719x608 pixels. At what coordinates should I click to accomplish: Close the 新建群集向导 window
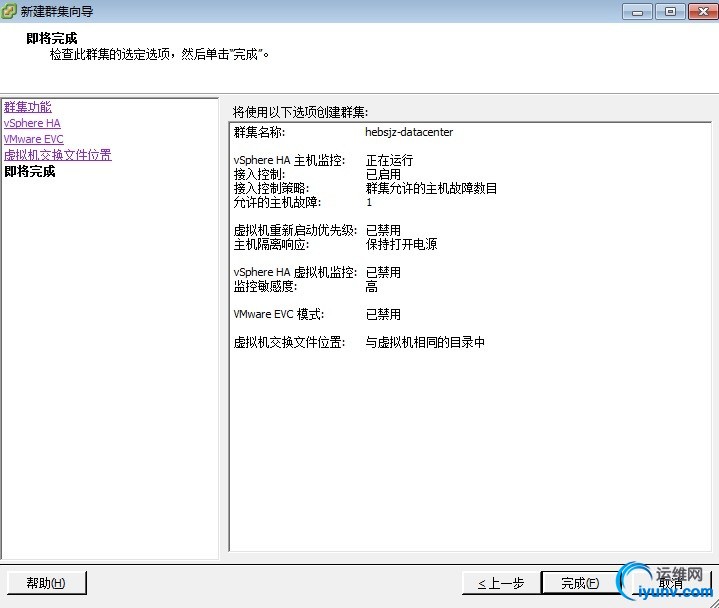[x=703, y=11]
